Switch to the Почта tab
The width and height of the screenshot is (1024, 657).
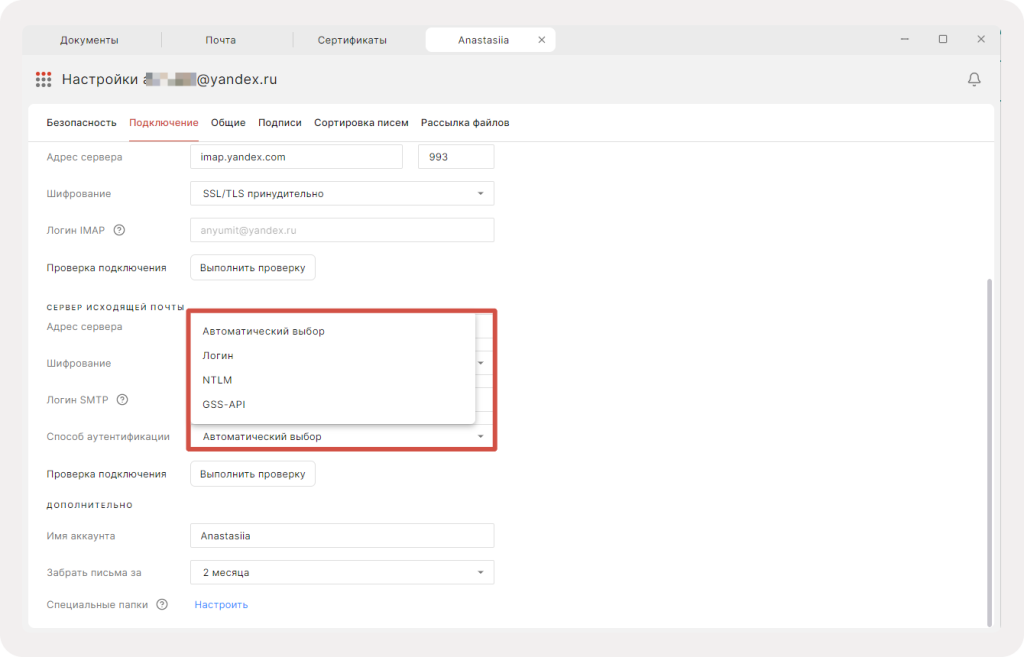pos(221,40)
